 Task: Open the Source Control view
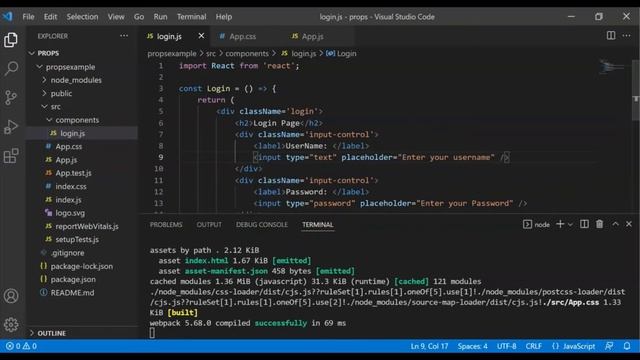[11, 98]
